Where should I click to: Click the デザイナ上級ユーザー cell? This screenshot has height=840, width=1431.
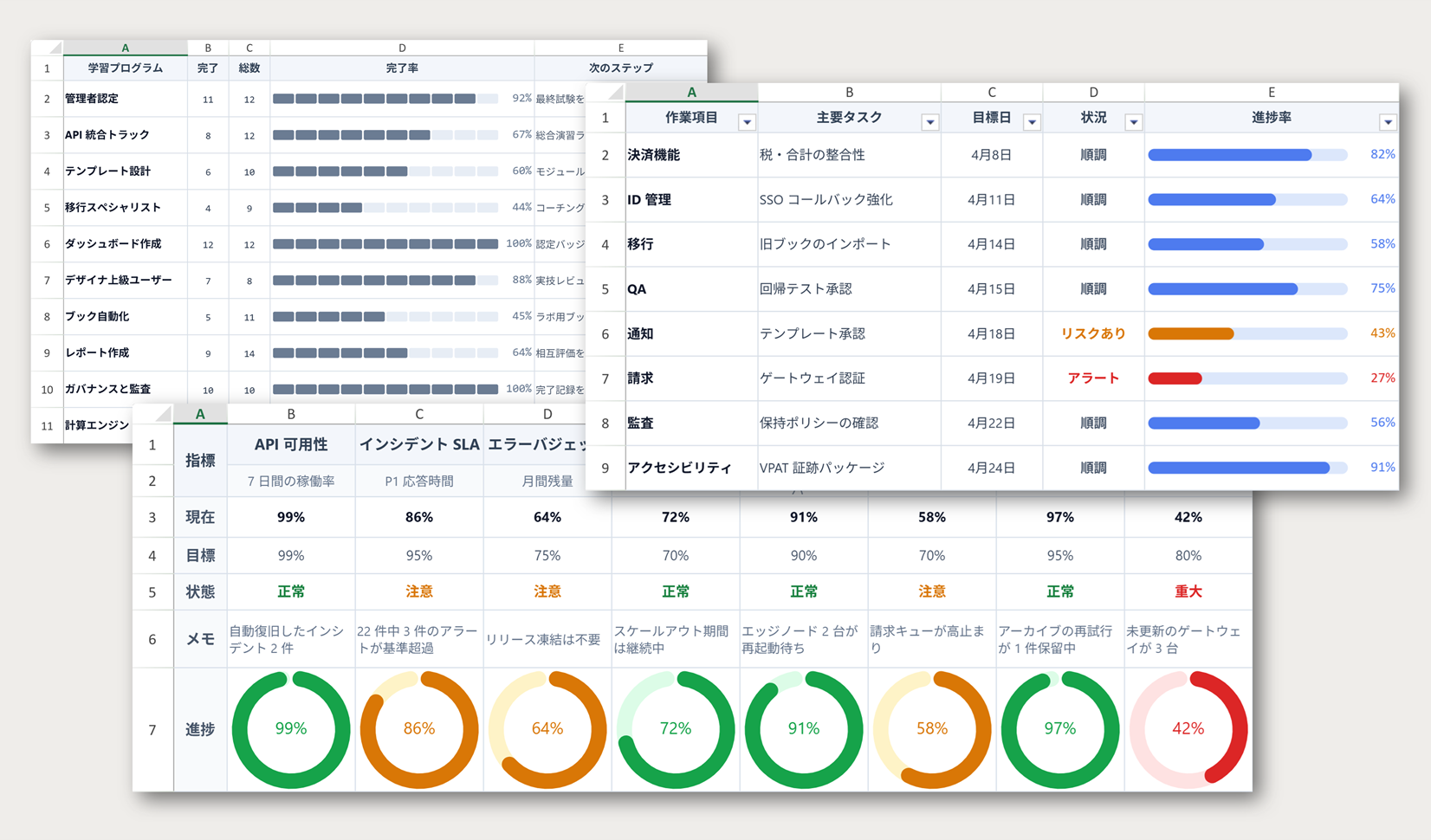tap(126, 281)
